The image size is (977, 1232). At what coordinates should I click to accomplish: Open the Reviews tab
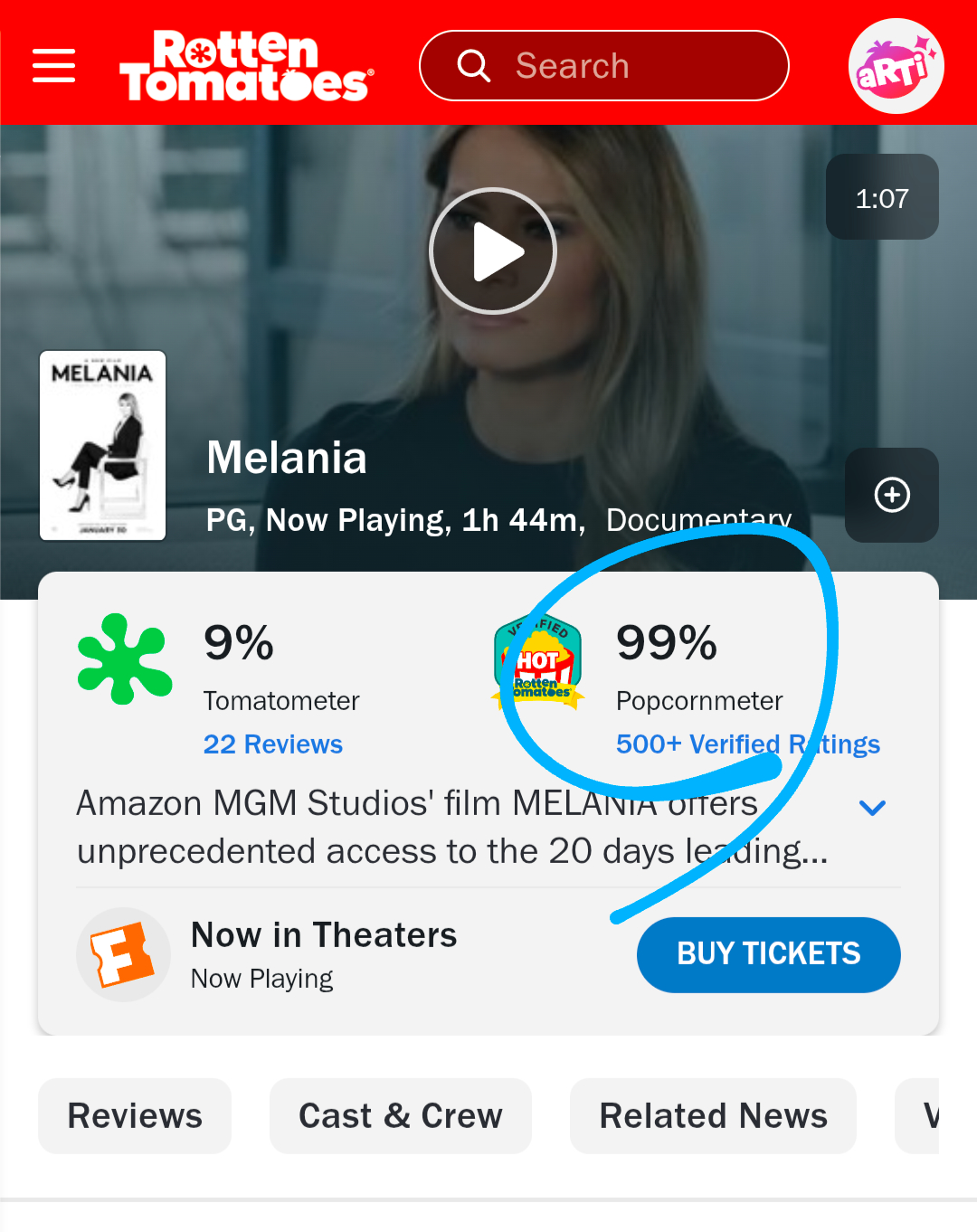click(135, 1115)
